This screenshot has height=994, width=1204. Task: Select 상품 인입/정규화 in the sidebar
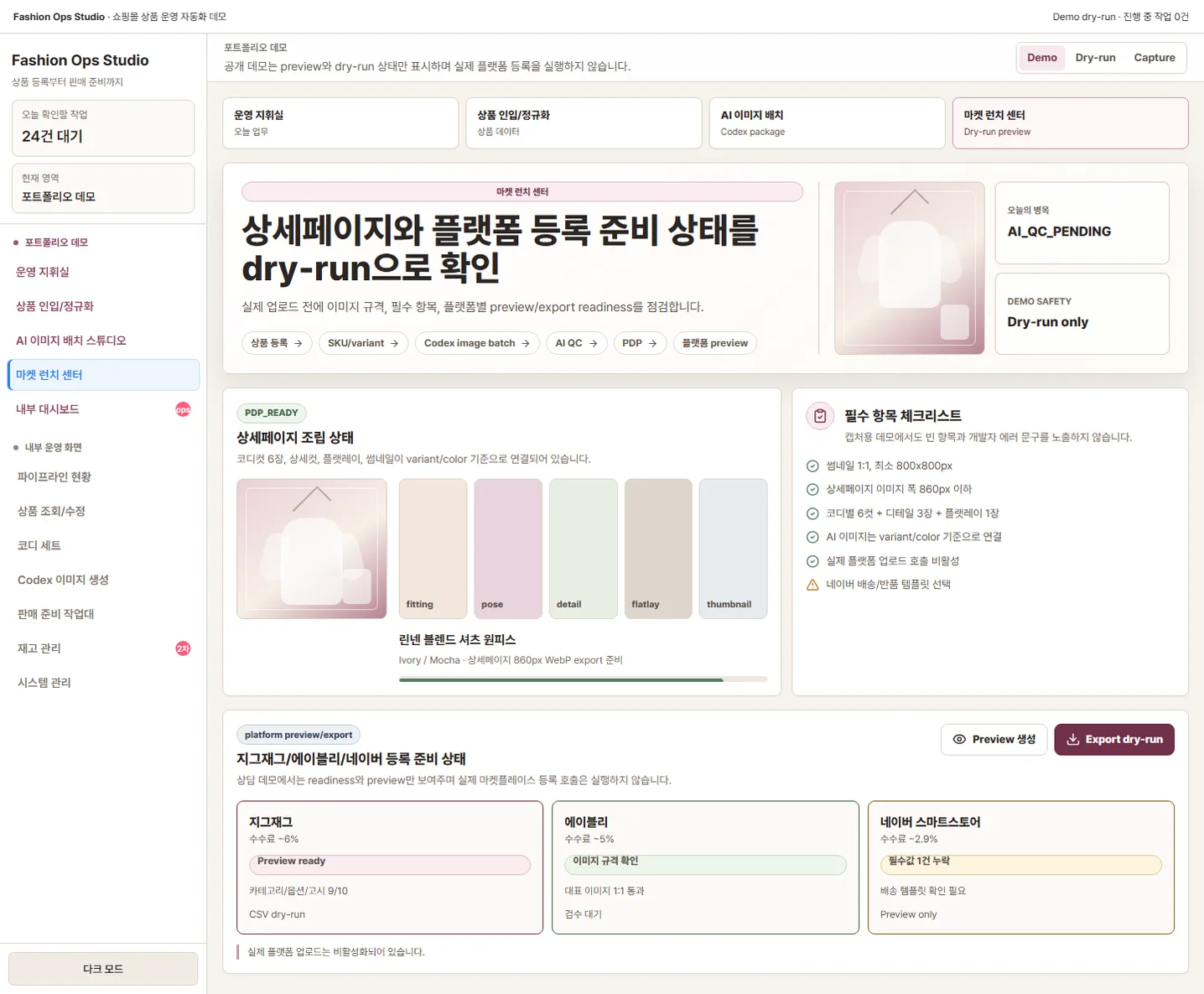pos(103,306)
